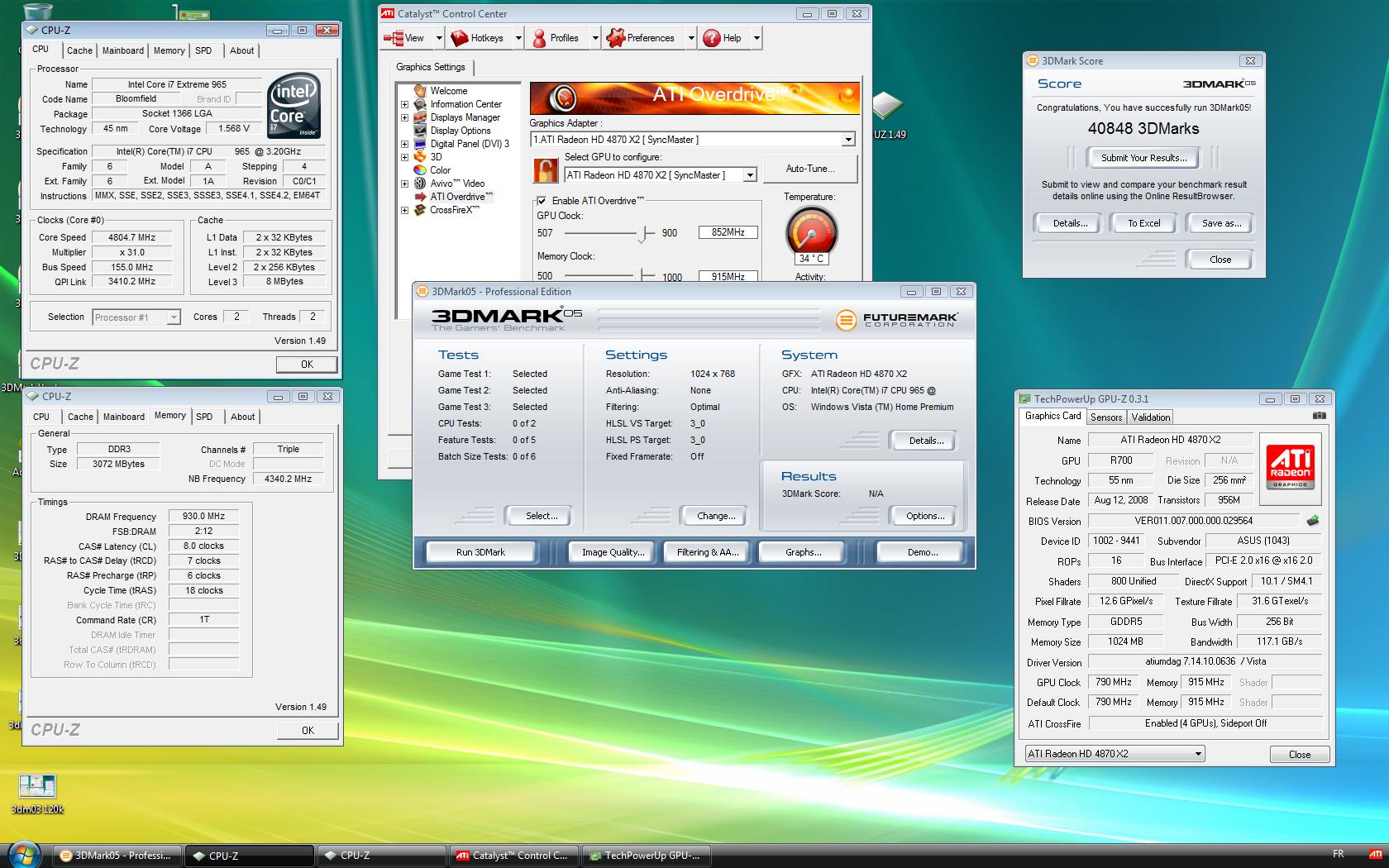Select ATI Overdrive in the settings tree

(x=461, y=197)
